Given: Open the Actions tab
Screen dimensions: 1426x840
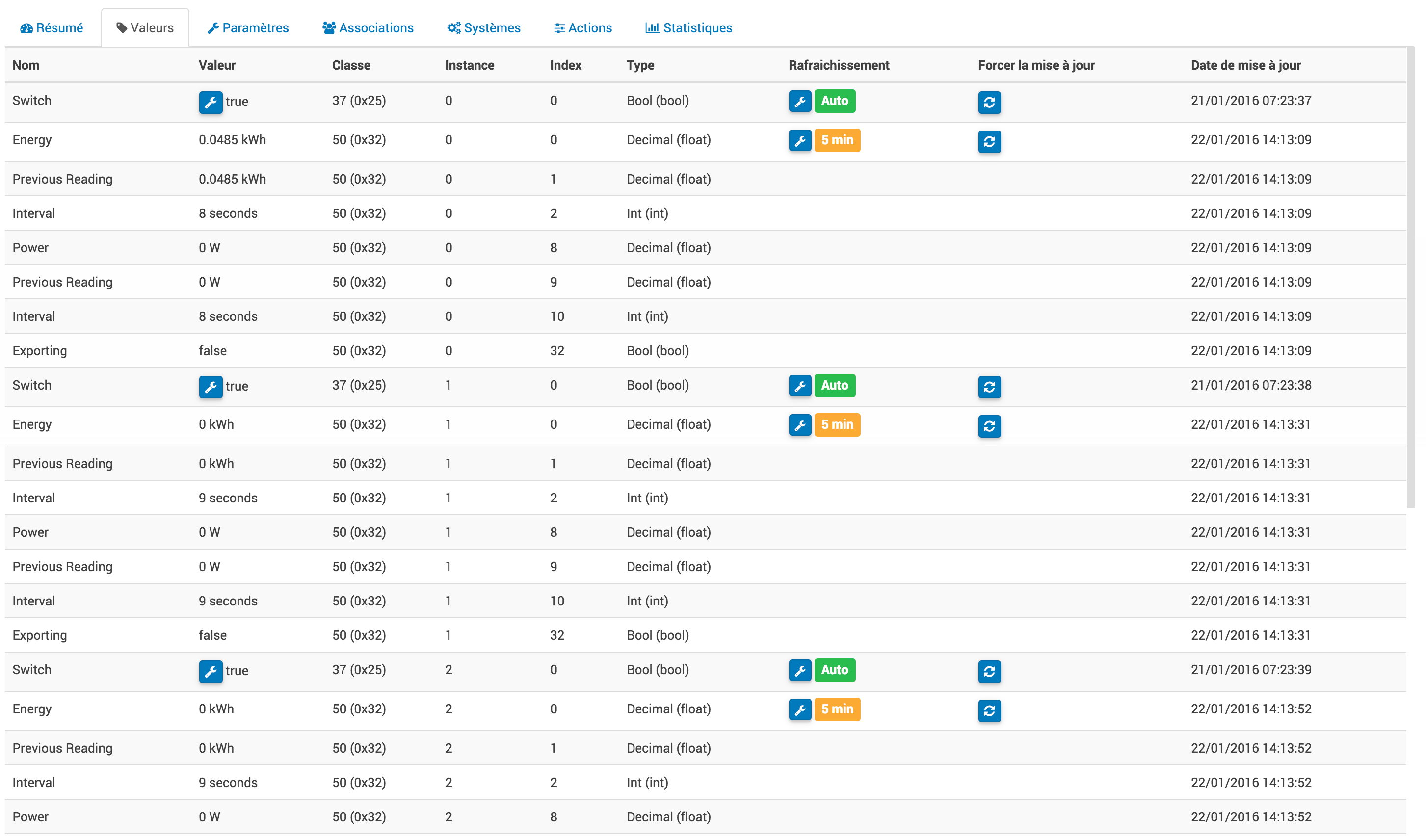Looking at the screenshot, I should [x=583, y=28].
